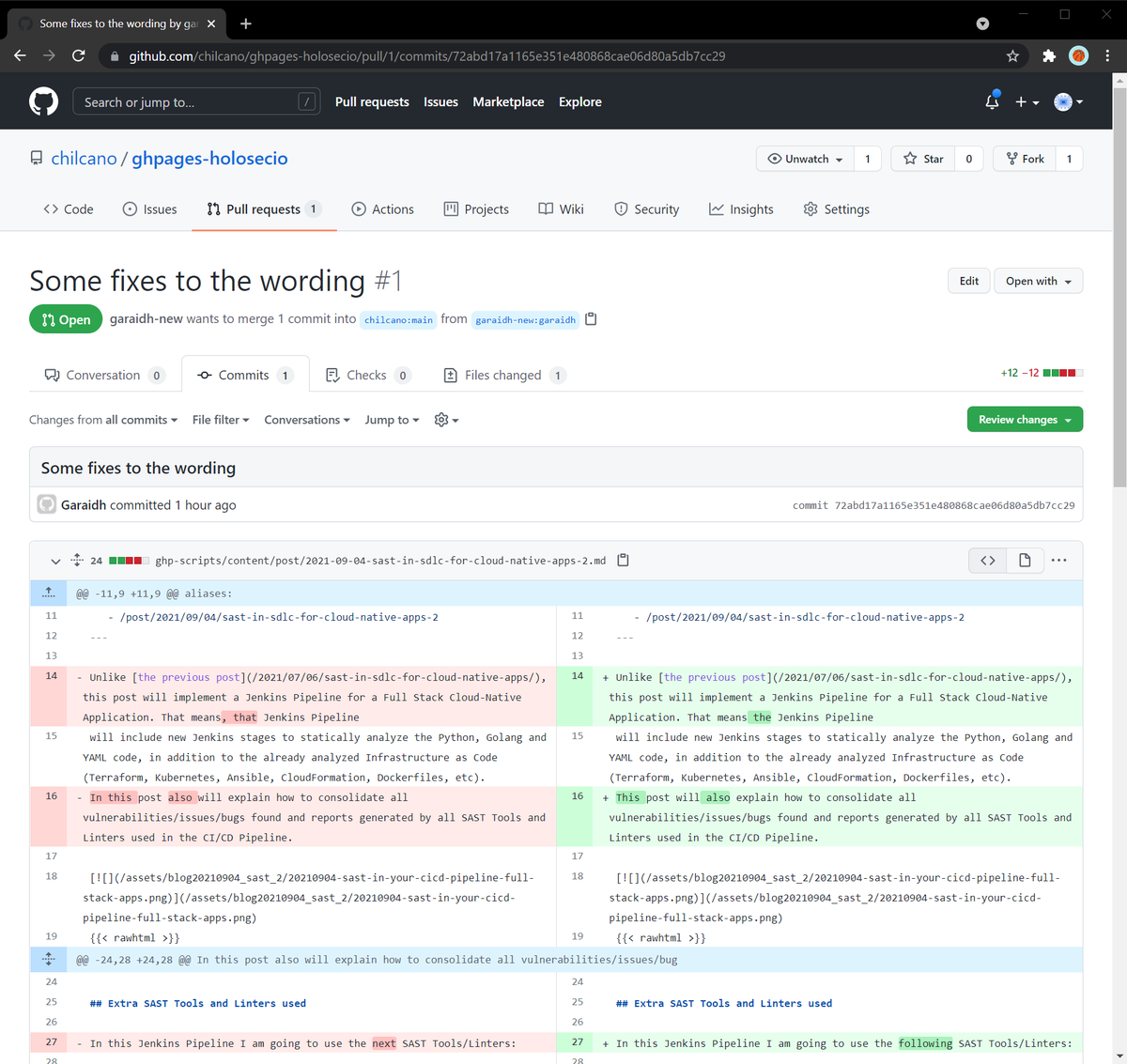This screenshot has height=1064, width=1127.
Task: Open the Security tab
Action: tap(646, 209)
